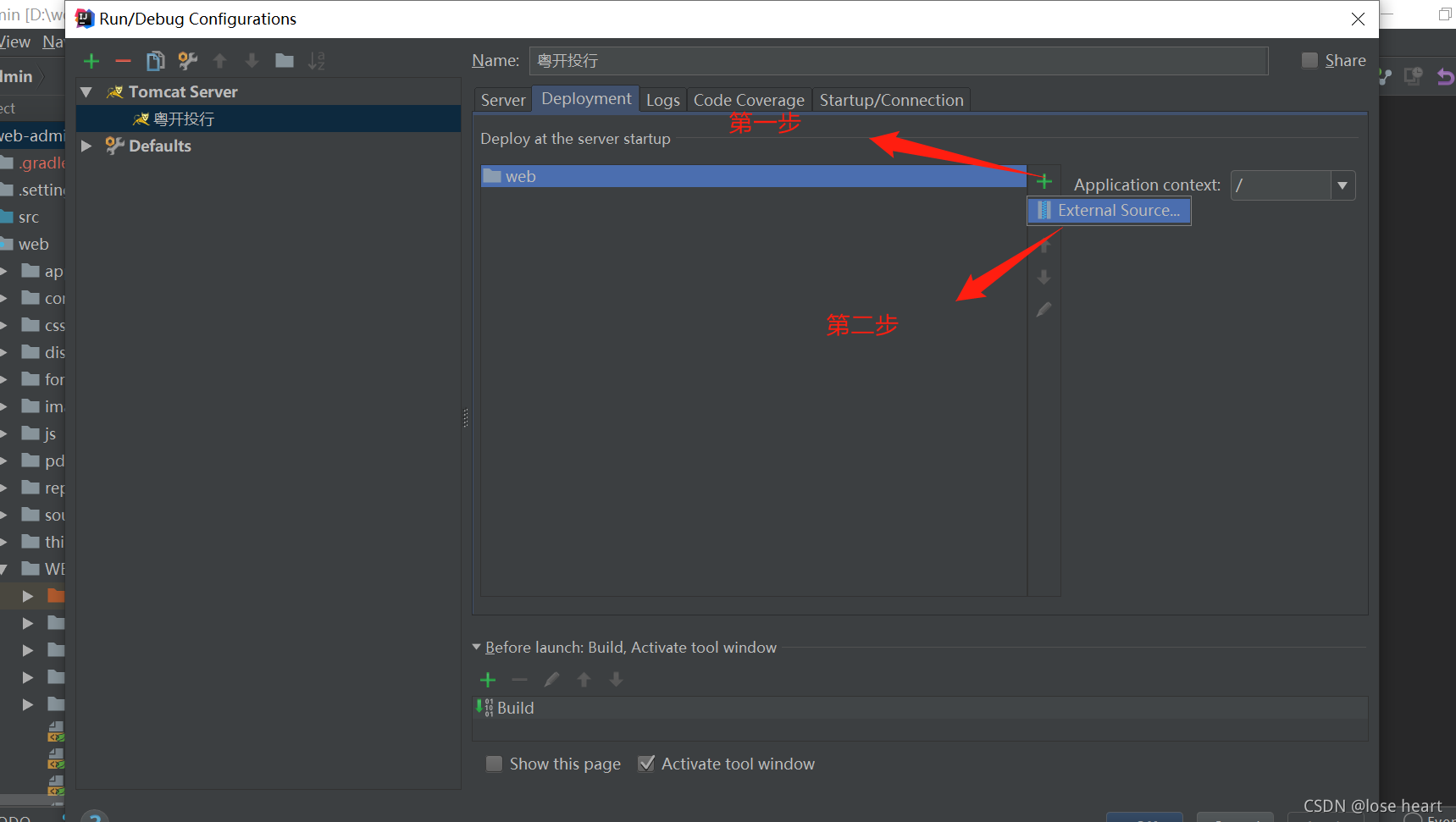Select .gradle folder in project tree
1456x822 pixels.
coord(42,163)
